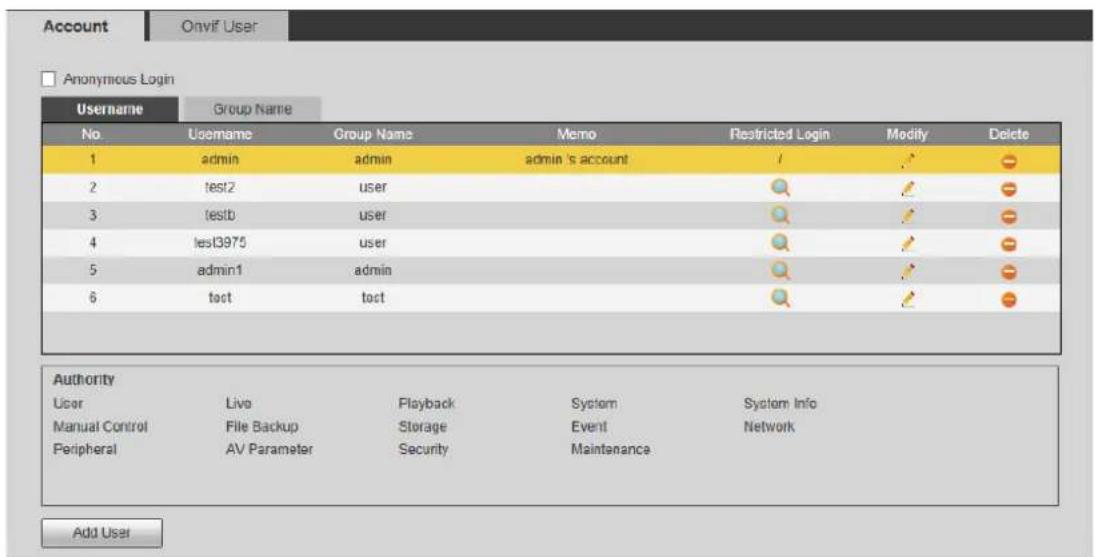
Task: Click the memo "admin 's account"
Action: (x=576, y=160)
